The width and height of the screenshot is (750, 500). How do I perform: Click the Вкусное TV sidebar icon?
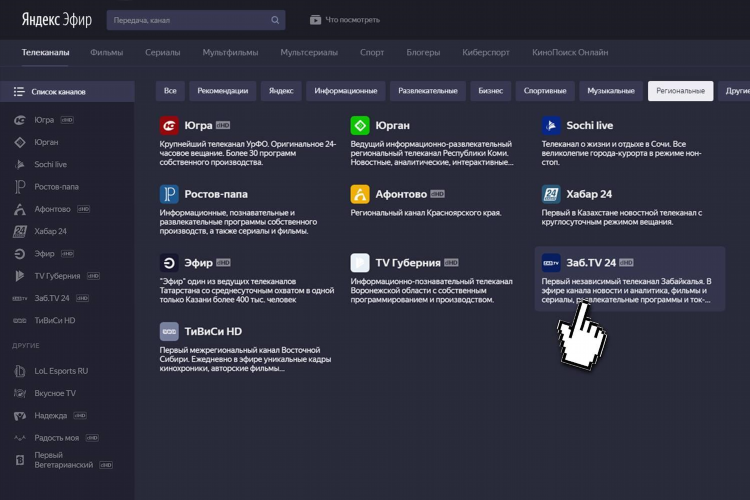click(x=20, y=393)
